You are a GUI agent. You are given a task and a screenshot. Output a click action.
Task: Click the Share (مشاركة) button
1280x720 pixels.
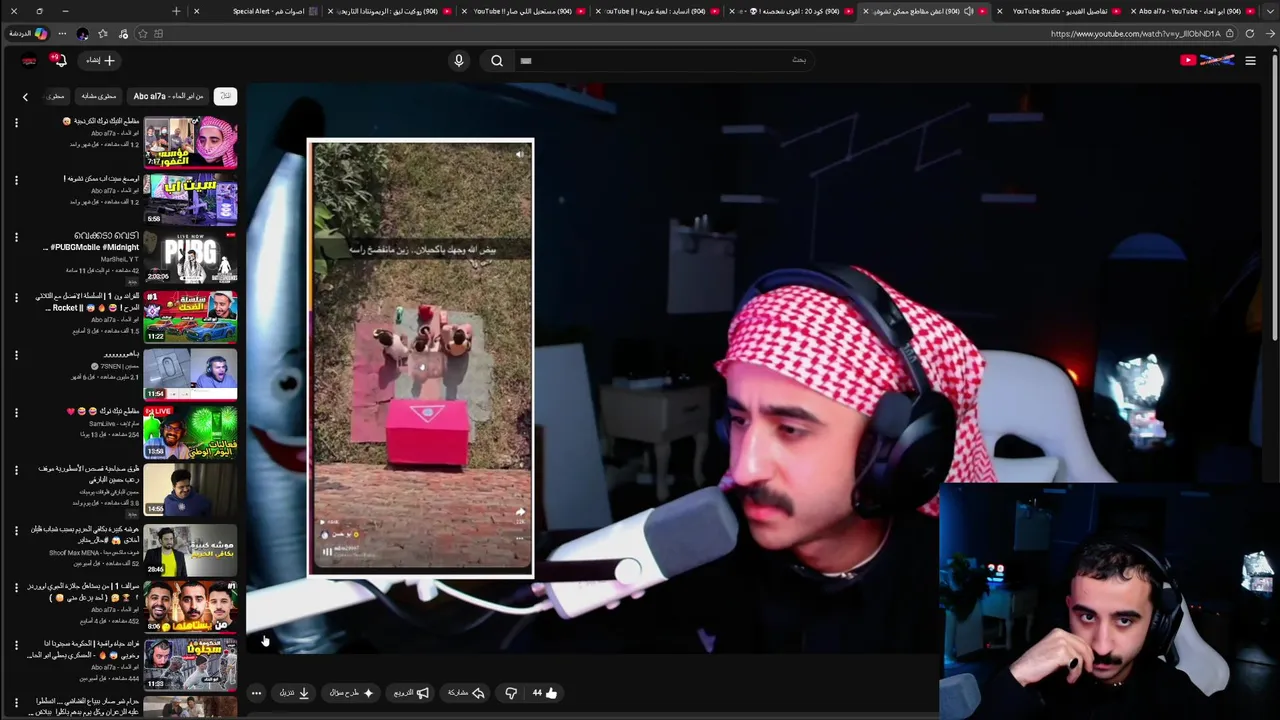pyautogui.click(x=467, y=693)
